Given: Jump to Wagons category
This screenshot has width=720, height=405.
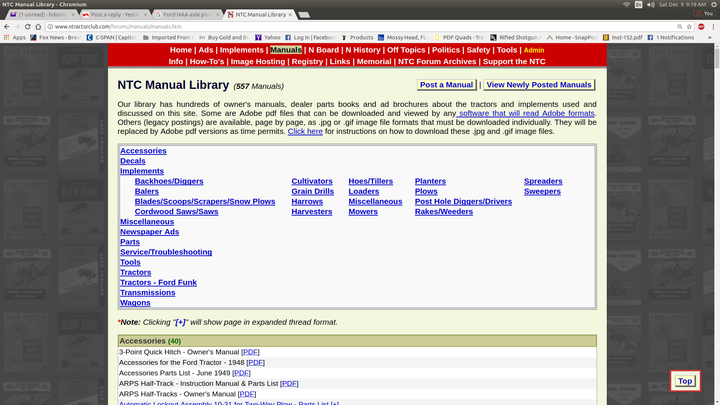Looking at the screenshot, I should (x=135, y=303).
